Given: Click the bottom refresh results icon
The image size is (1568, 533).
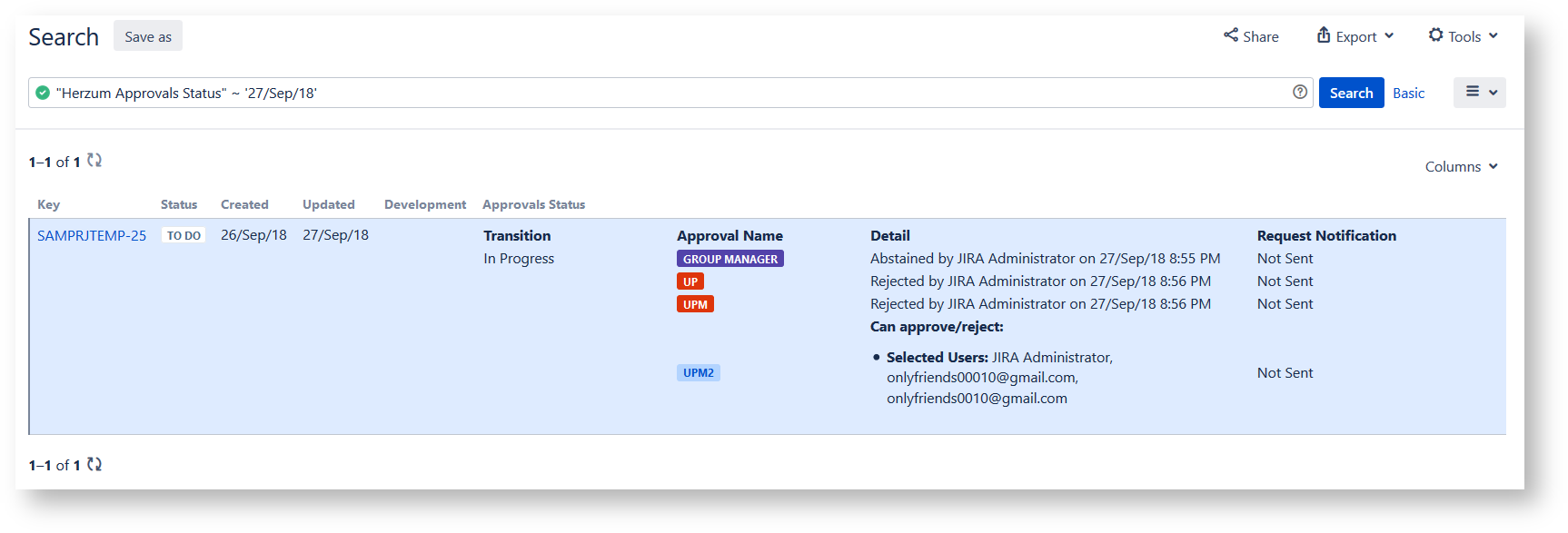Looking at the screenshot, I should (x=94, y=464).
